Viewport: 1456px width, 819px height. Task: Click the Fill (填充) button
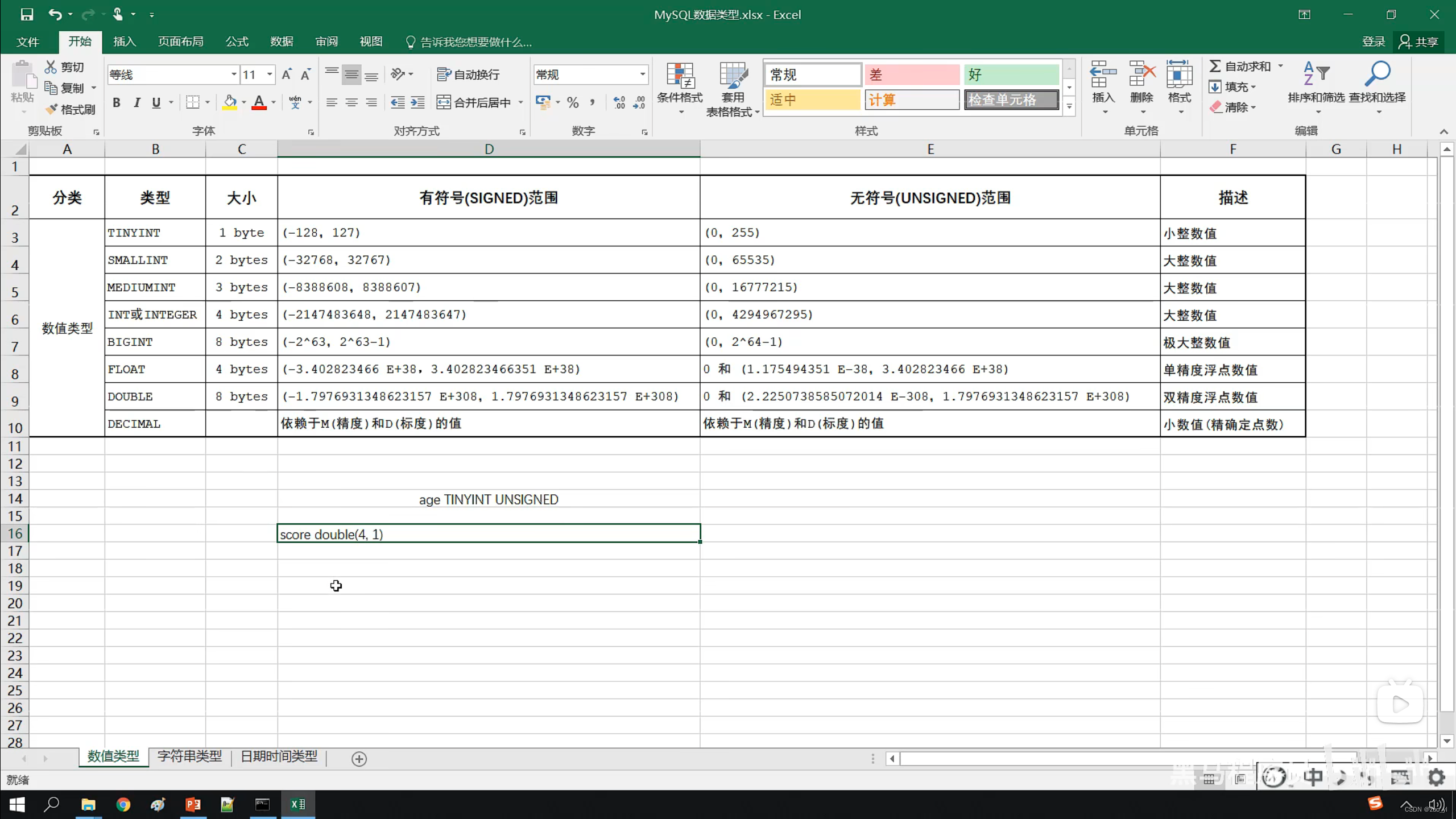pos(1232,87)
